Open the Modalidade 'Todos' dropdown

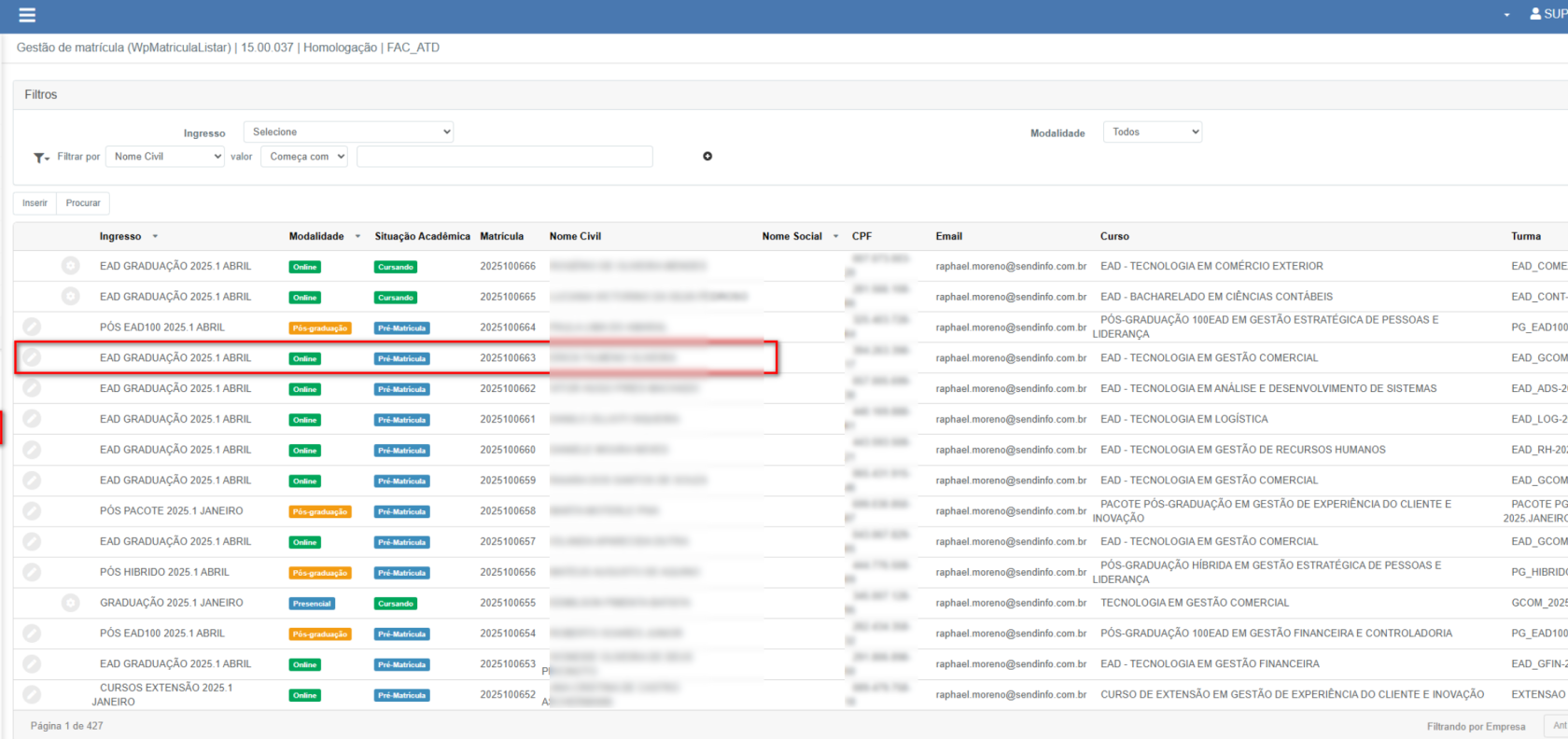tap(1153, 132)
